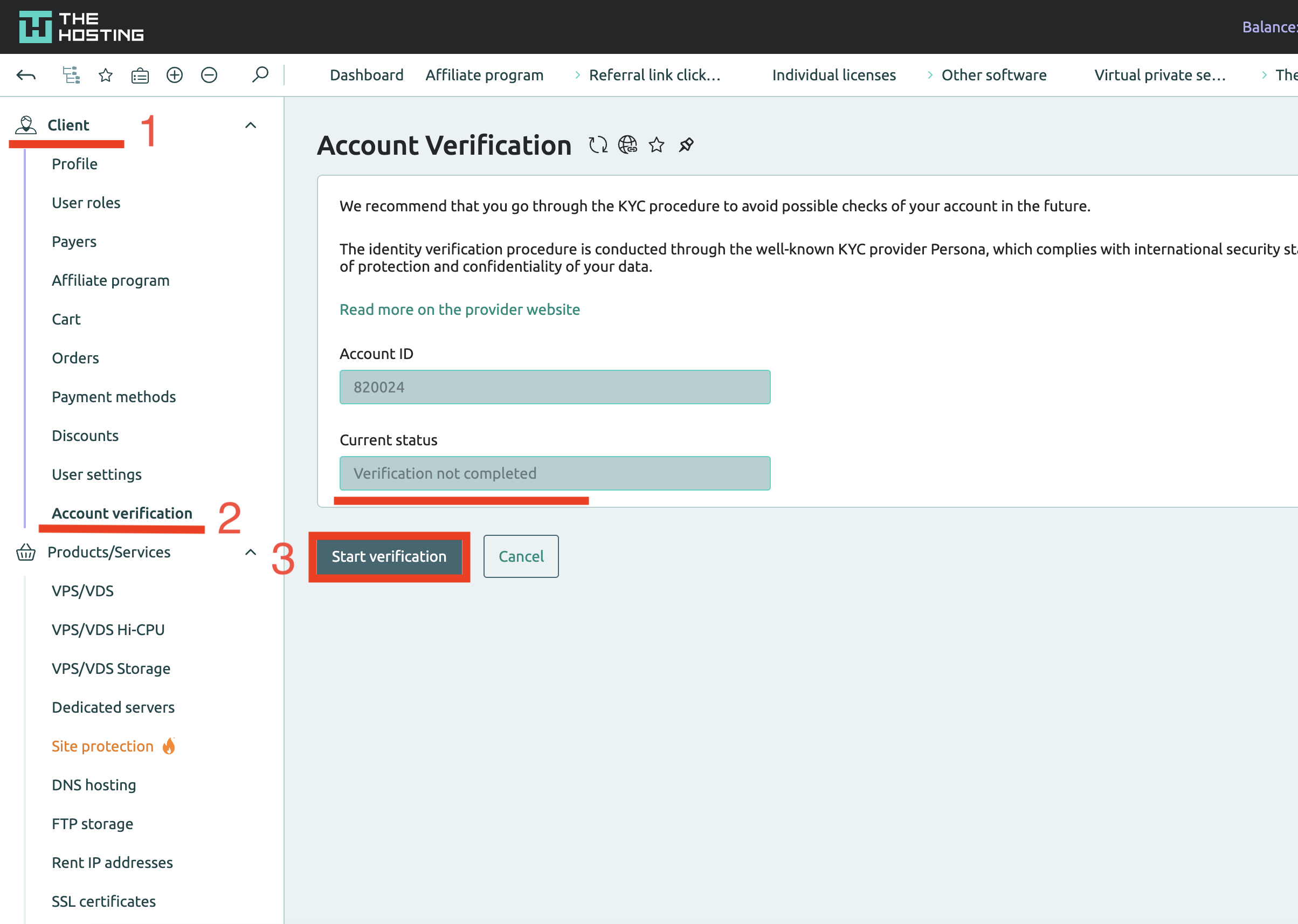Expand arrow before Other software tab
1298x924 pixels.
pos(930,75)
